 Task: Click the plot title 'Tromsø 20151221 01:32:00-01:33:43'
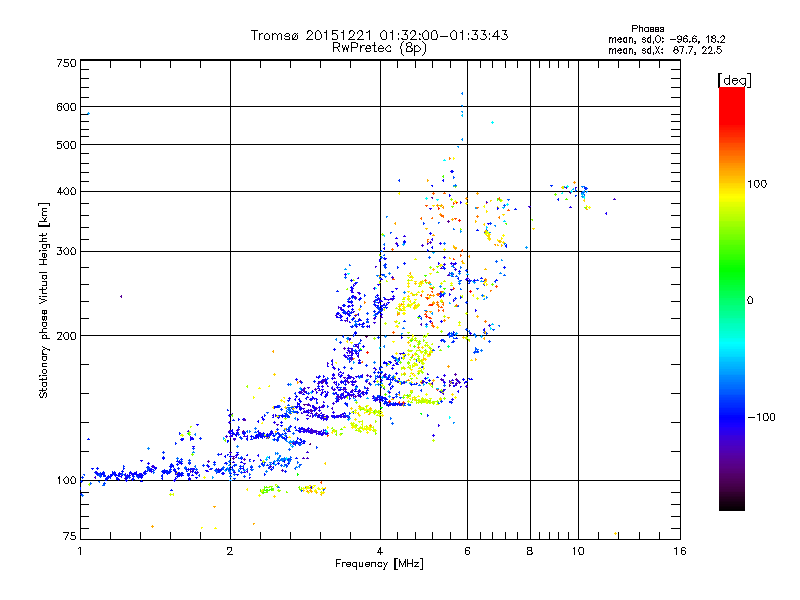click(x=379, y=35)
